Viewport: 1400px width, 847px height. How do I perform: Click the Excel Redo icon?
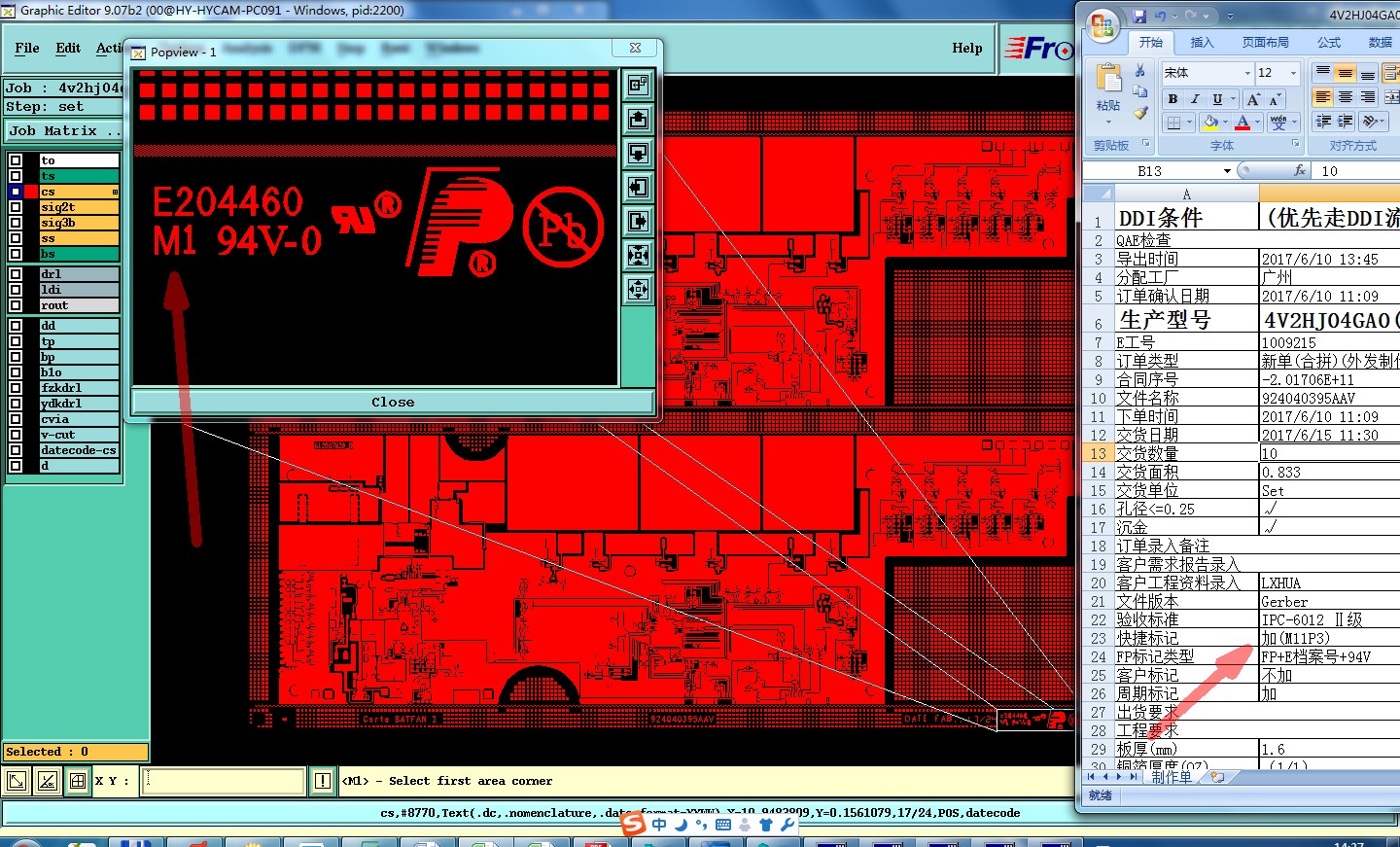click(x=1192, y=17)
